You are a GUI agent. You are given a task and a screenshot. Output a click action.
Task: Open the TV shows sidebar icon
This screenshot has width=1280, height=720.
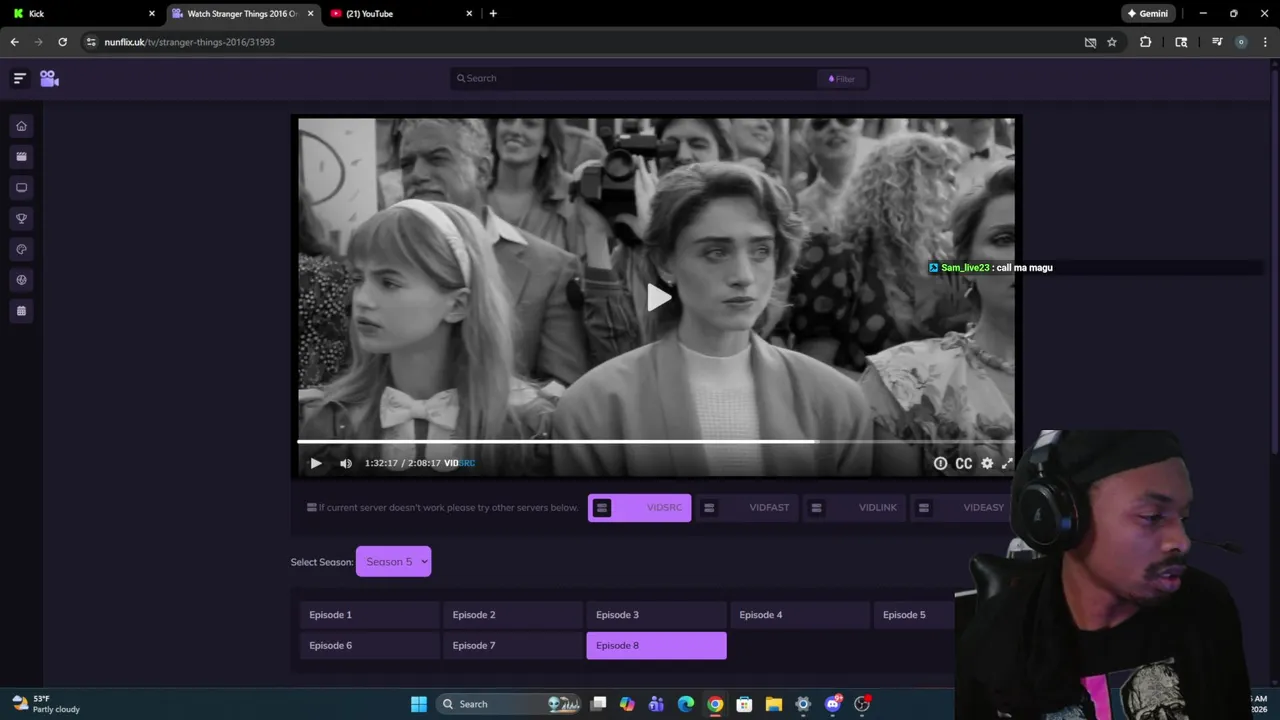point(21,188)
